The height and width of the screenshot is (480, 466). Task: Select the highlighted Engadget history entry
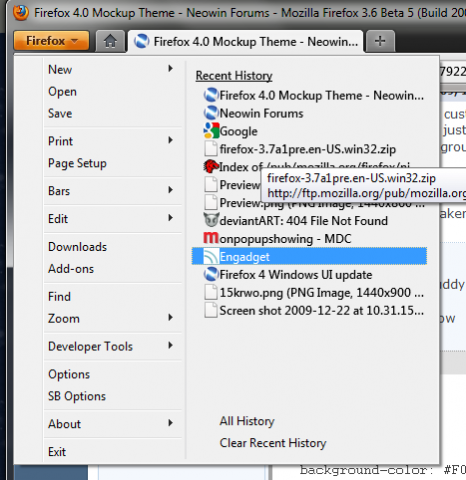pos(309,257)
